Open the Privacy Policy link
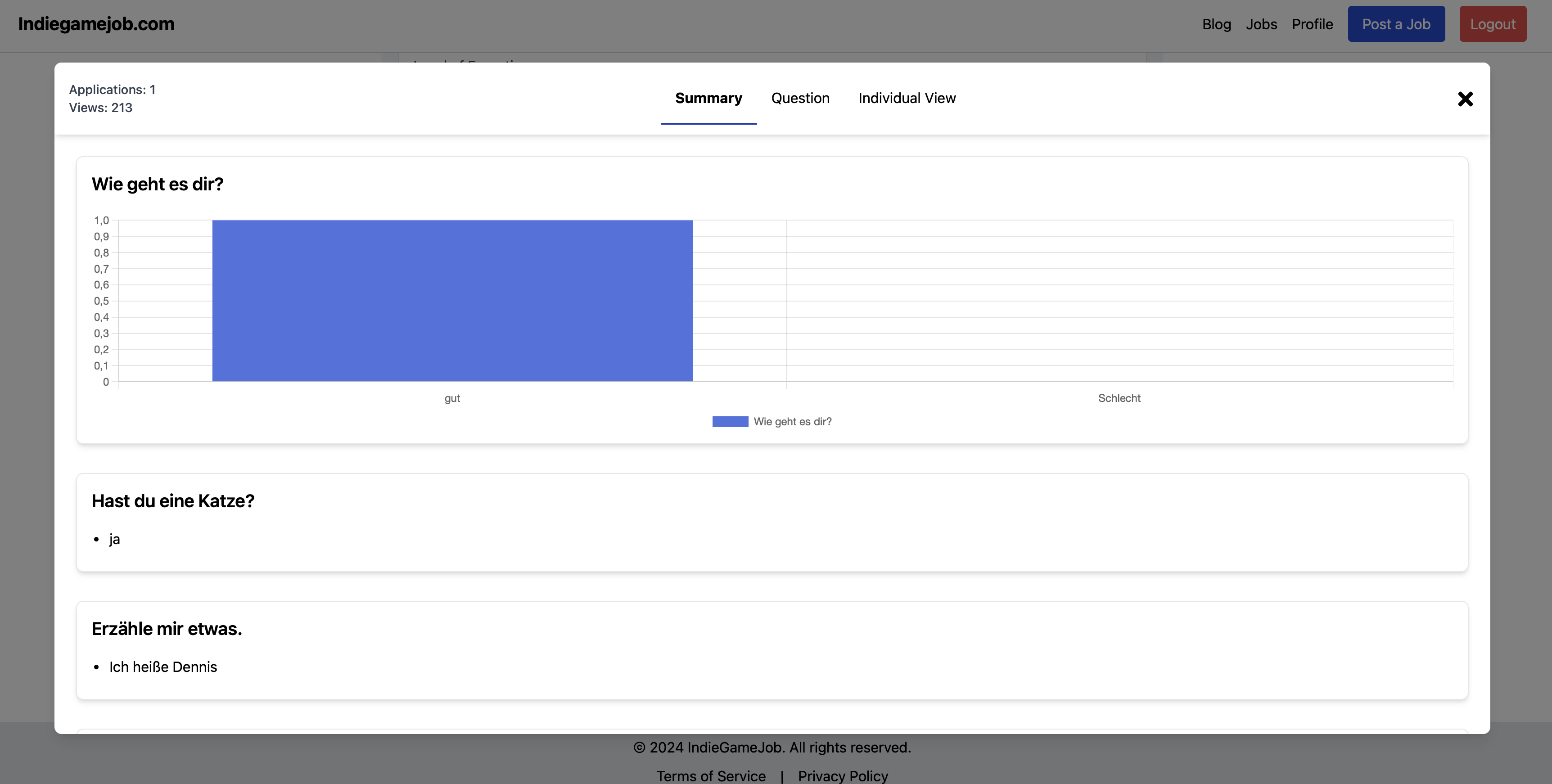Viewport: 1552px width, 784px height. point(842,775)
